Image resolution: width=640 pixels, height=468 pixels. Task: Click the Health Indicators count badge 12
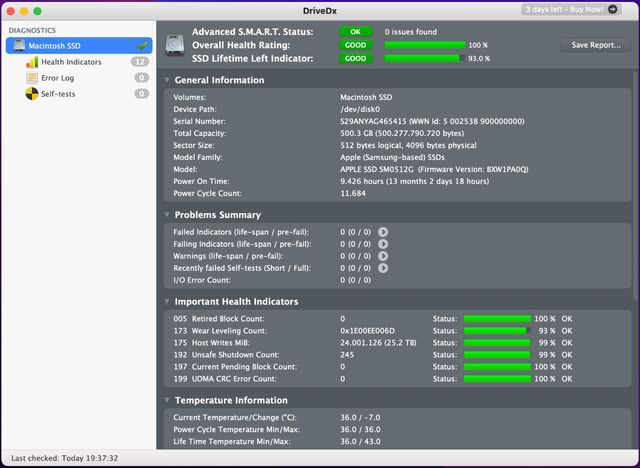(140, 62)
